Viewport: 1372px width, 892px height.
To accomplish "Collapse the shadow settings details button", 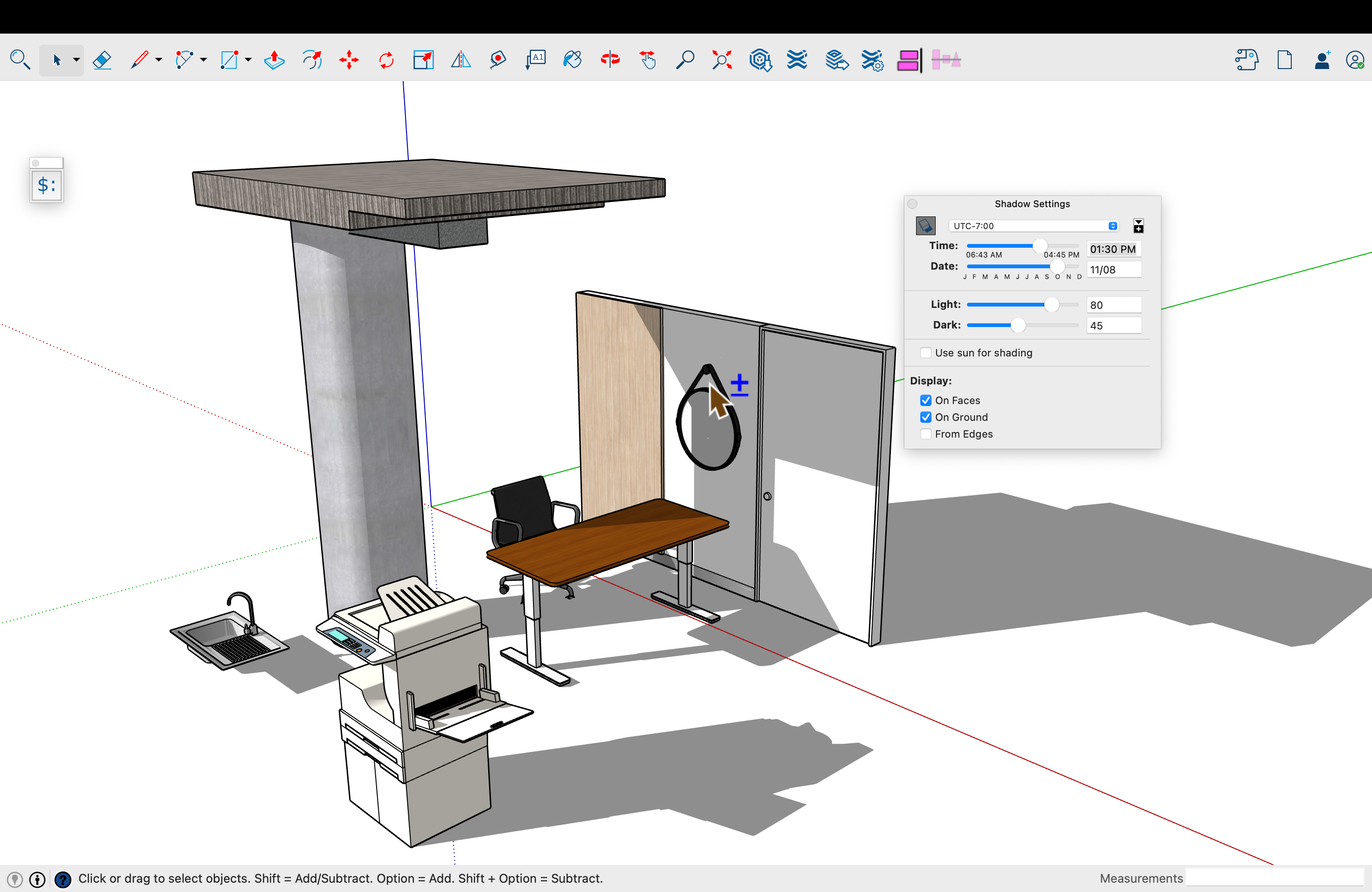I will [1138, 226].
